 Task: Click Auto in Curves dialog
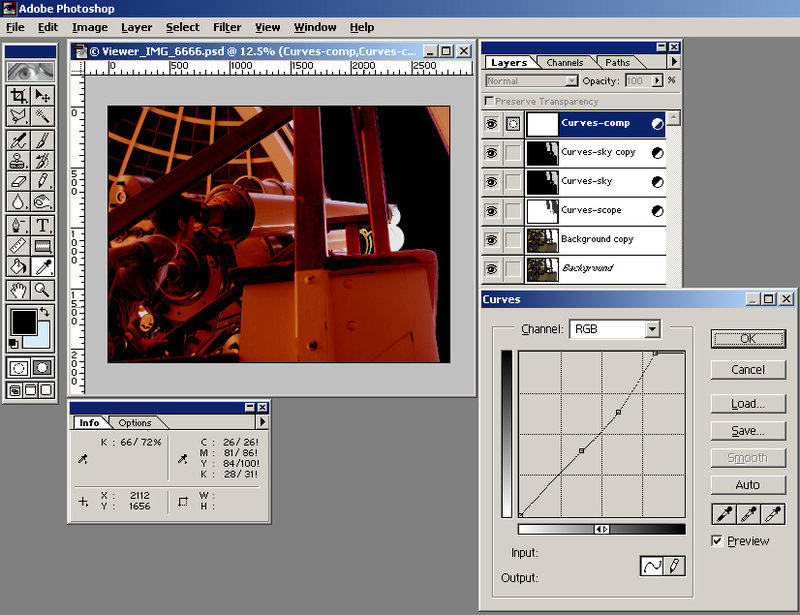[748, 485]
